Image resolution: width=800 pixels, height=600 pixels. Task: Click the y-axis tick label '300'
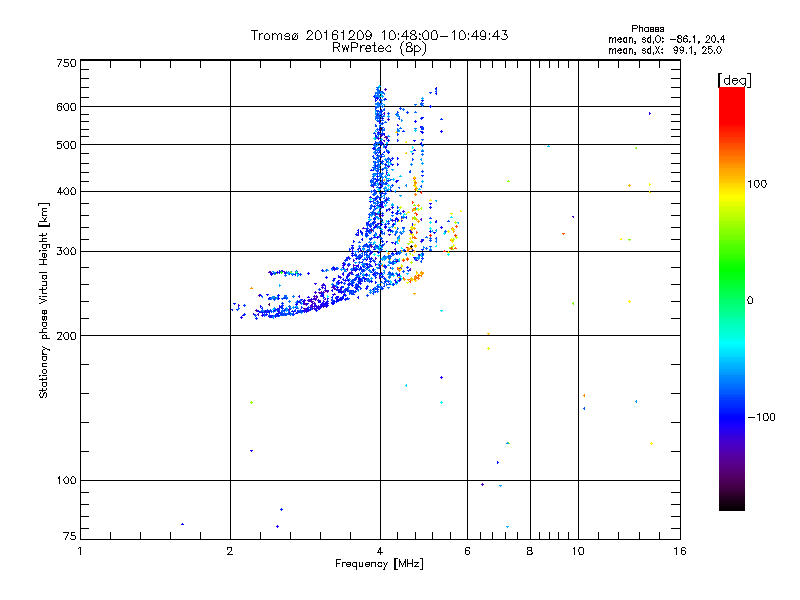[x=66, y=252]
